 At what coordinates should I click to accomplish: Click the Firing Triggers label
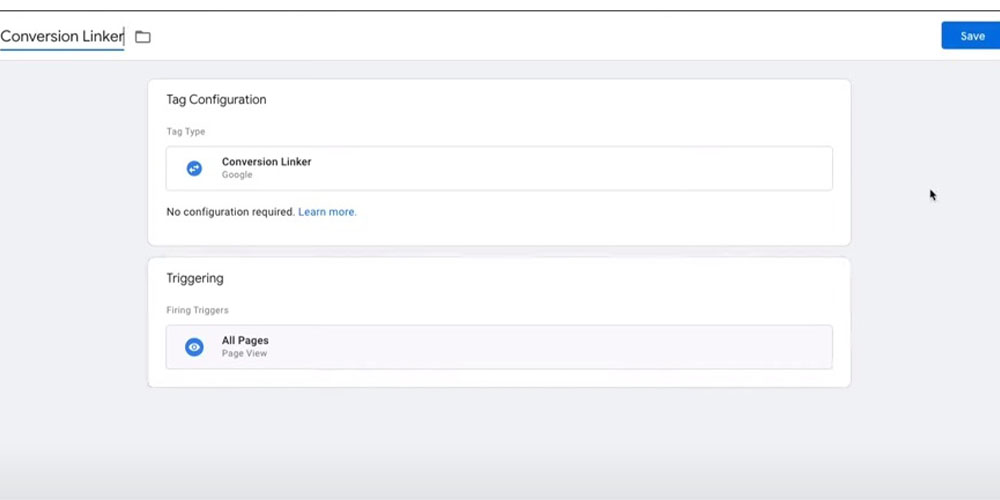click(x=197, y=310)
